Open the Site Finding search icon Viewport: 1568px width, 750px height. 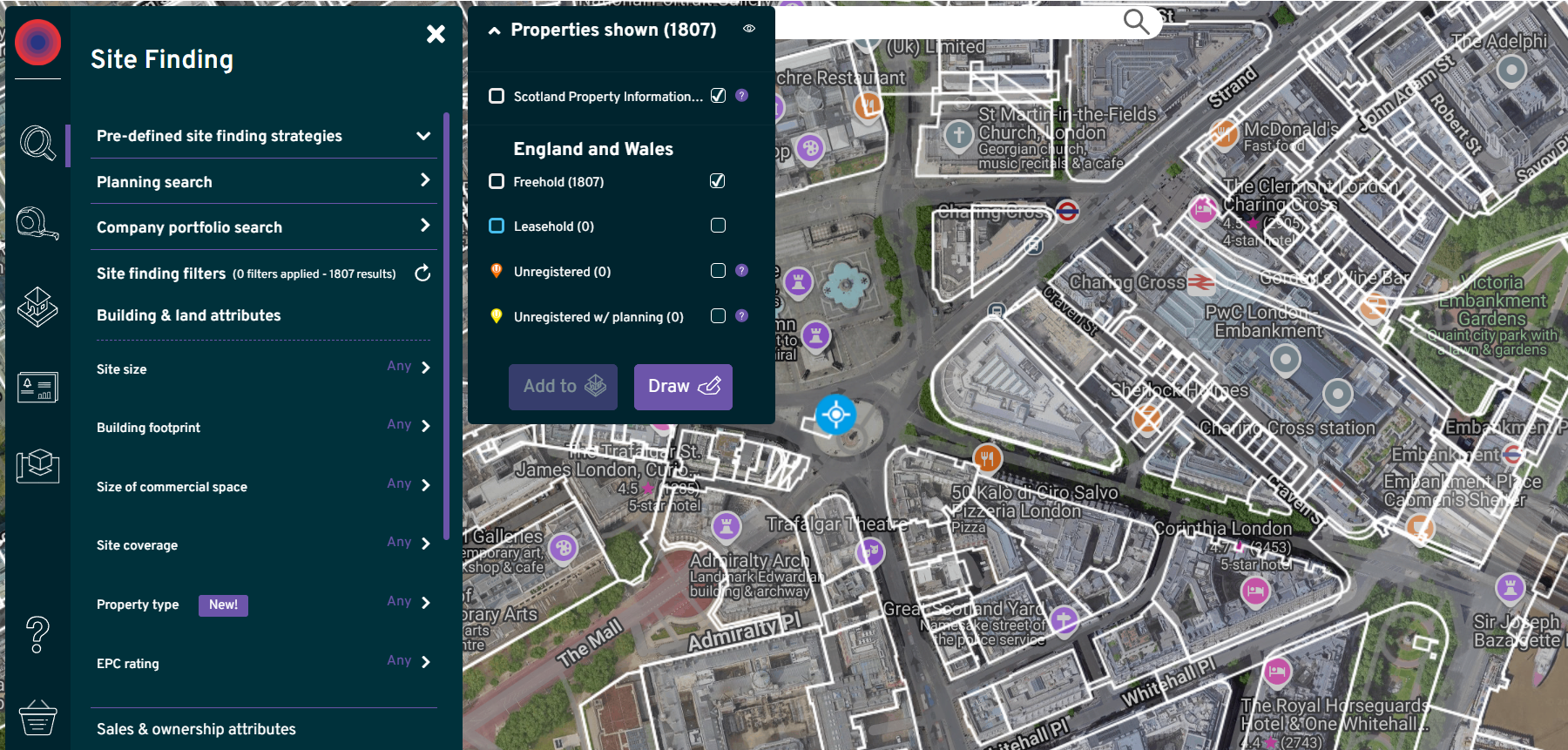[37, 143]
